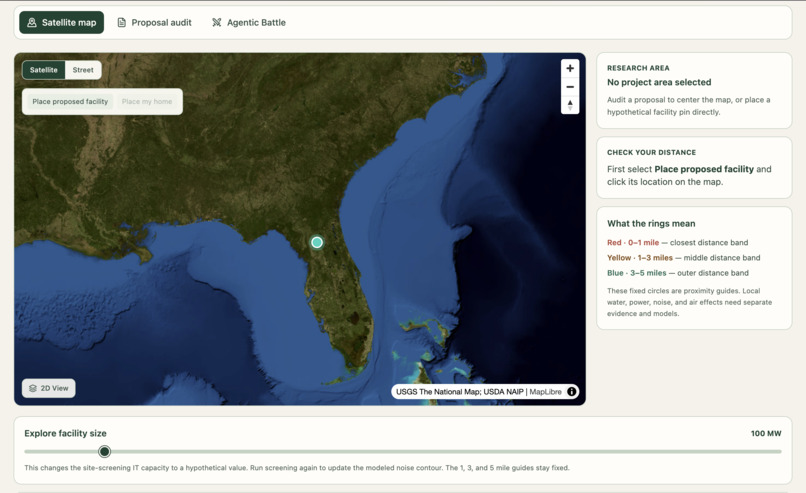Click the teal marker on the map

click(x=317, y=242)
